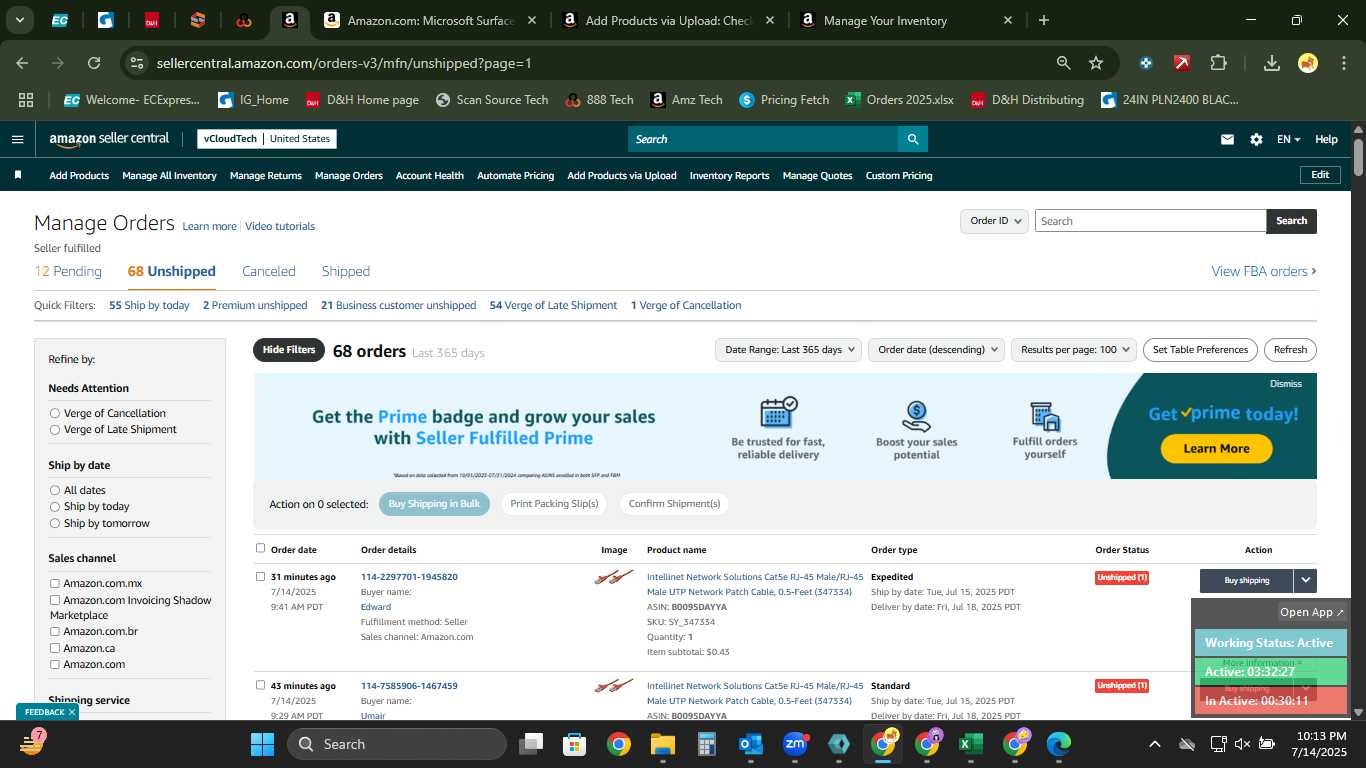Image resolution: width=1366 pixels, height=768 pixels.
Task: Open Order date (descending) sort dropdown
Action: point(936,350)
